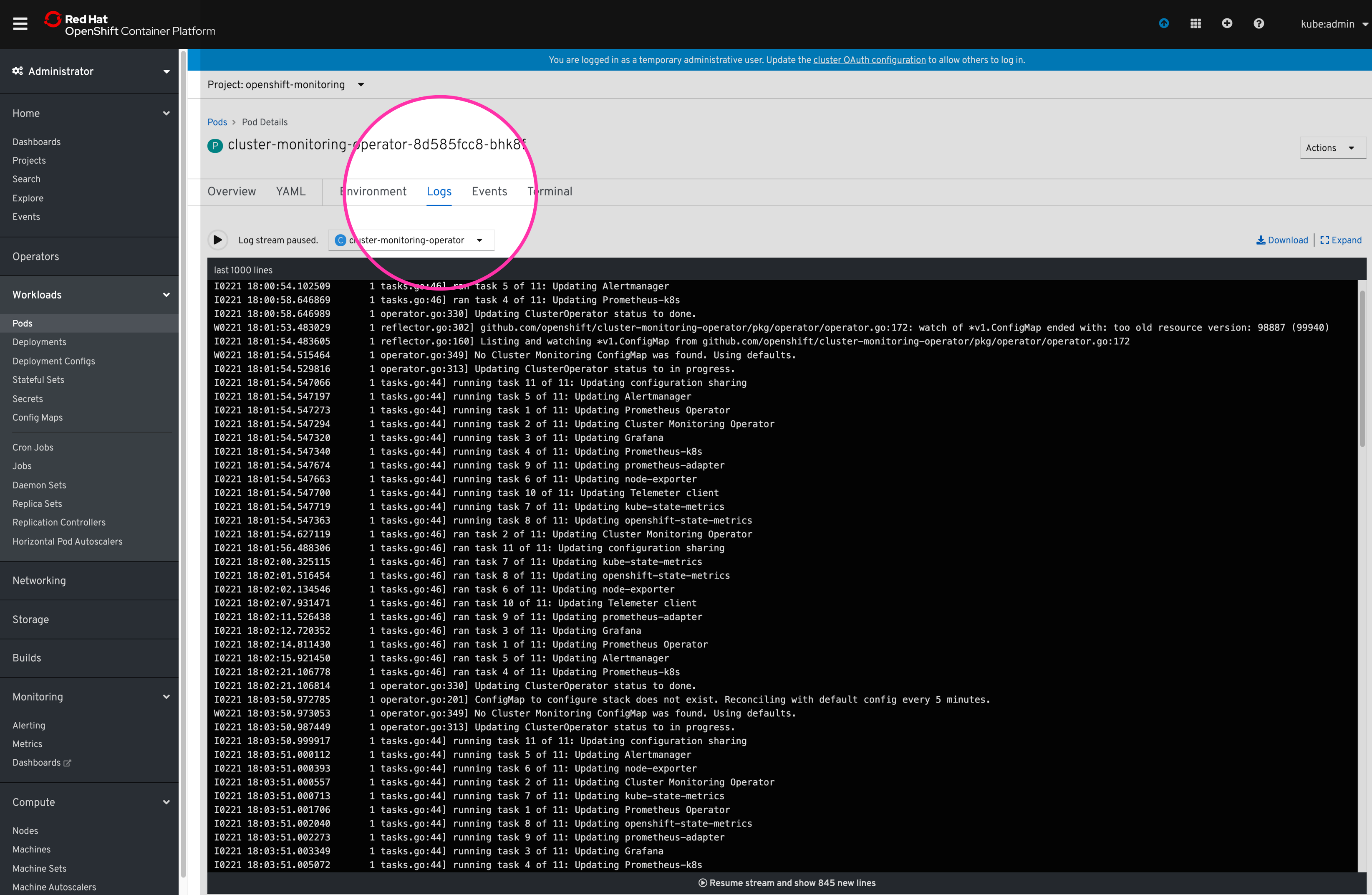Image resolution: width=1372 pixels, height=895 pixels.
Task: Open the quick create plus icon
Action: [1227, 24]
